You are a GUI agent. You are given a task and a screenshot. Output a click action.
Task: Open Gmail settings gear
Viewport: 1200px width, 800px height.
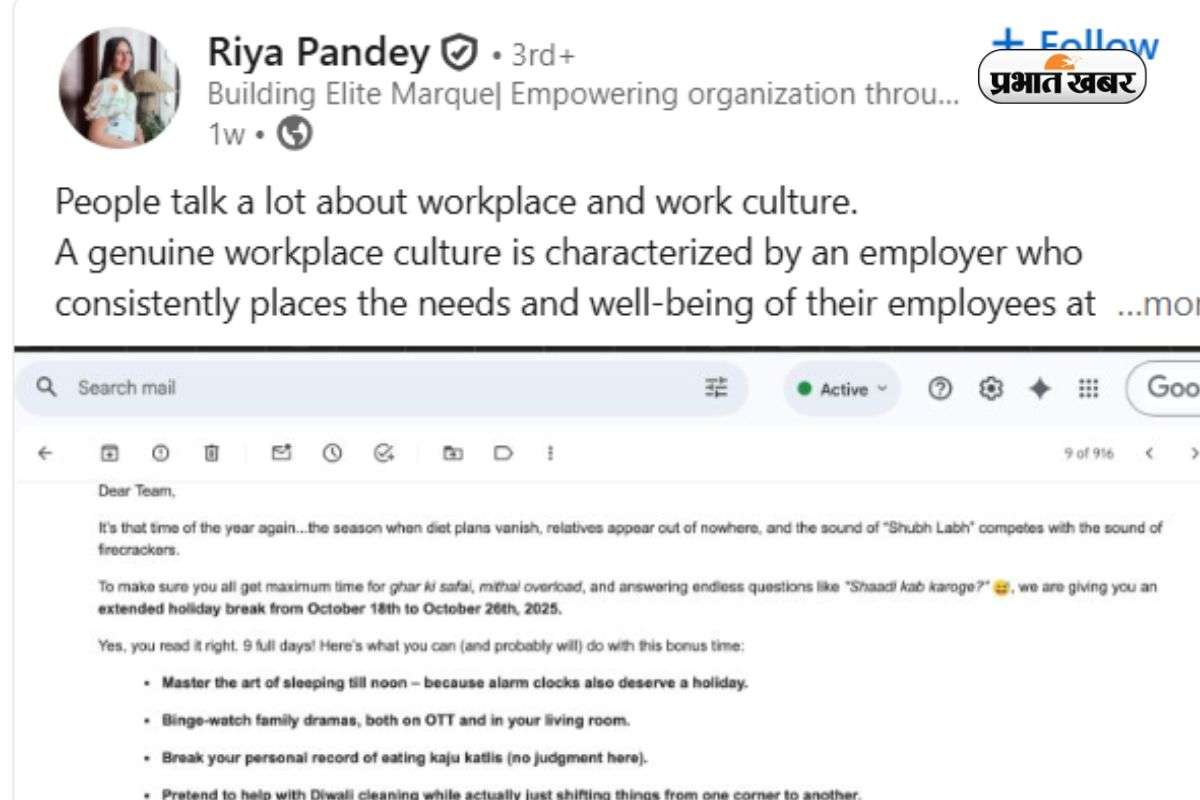(990, 389)
